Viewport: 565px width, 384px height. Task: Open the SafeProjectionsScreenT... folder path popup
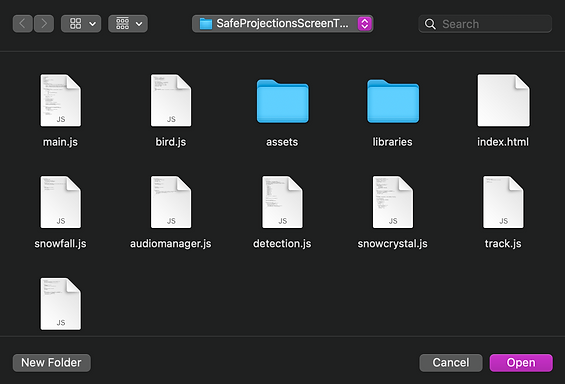point(283,24)
